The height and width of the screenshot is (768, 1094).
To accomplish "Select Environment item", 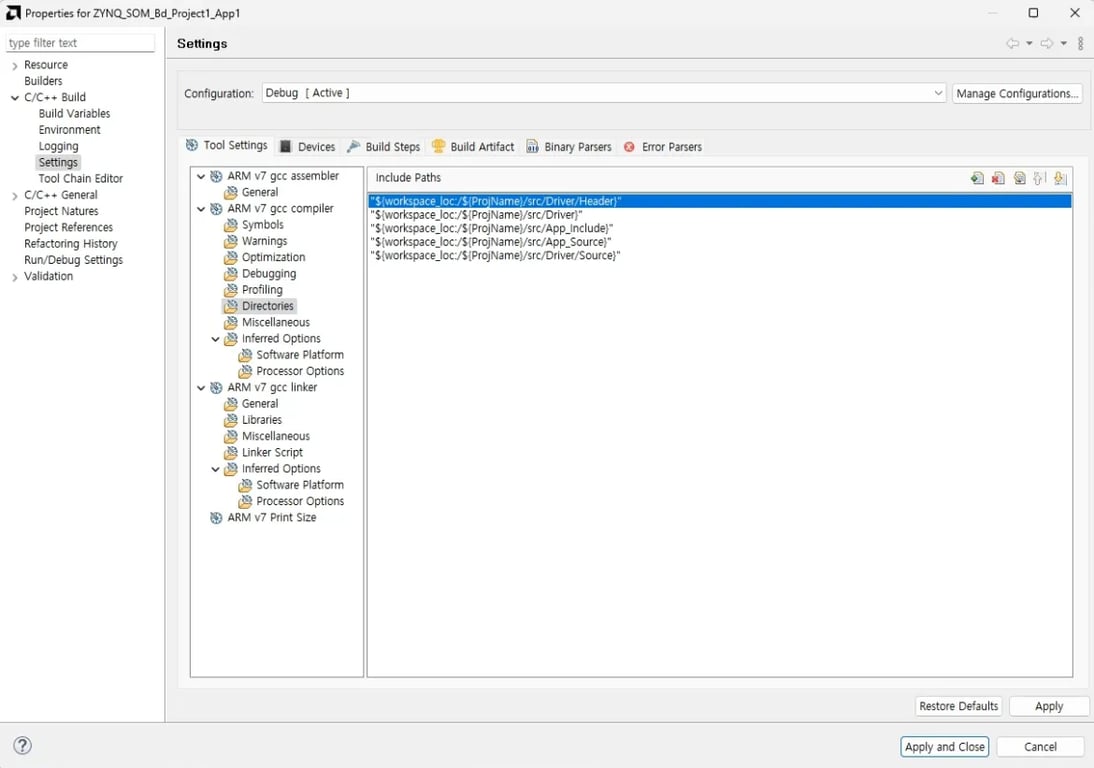I will (69, 130).
